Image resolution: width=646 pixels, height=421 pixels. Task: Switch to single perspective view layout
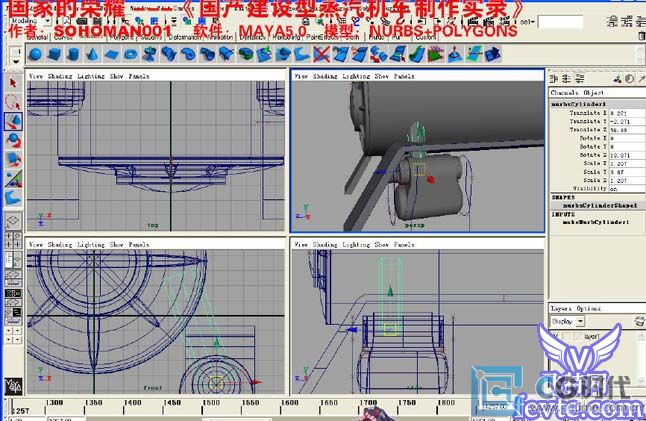[13, 221]
